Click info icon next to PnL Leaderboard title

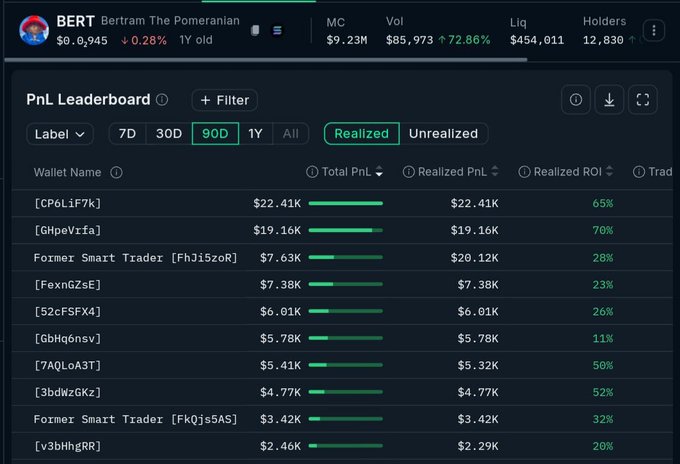point(162,100)
